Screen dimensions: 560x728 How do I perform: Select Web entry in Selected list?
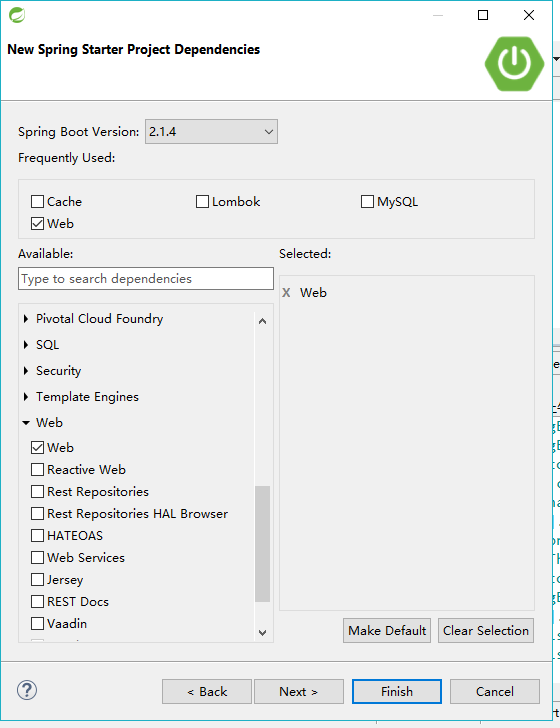click(x=313, y=293)
